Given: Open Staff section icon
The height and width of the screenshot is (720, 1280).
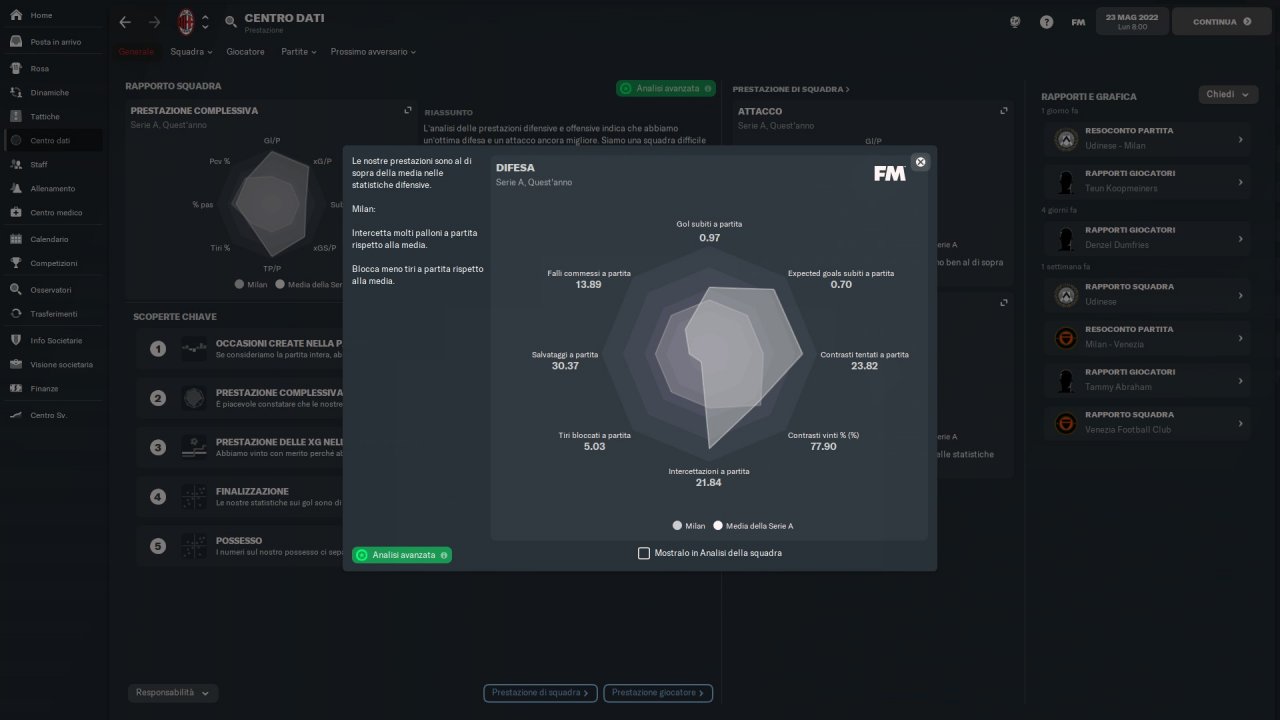Looking at the screenshot, I should [x=16, y=164].
